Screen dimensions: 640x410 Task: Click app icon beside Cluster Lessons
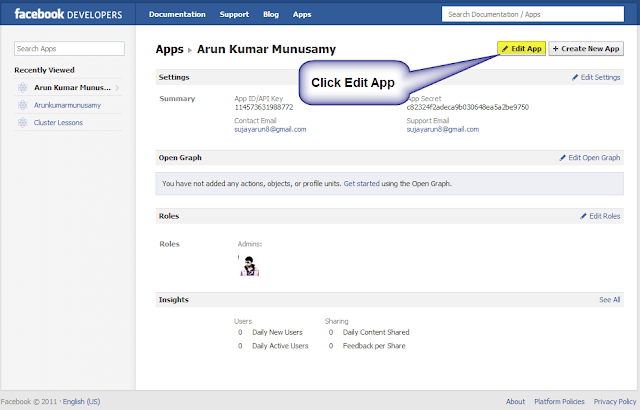click(x=22, y=122)
